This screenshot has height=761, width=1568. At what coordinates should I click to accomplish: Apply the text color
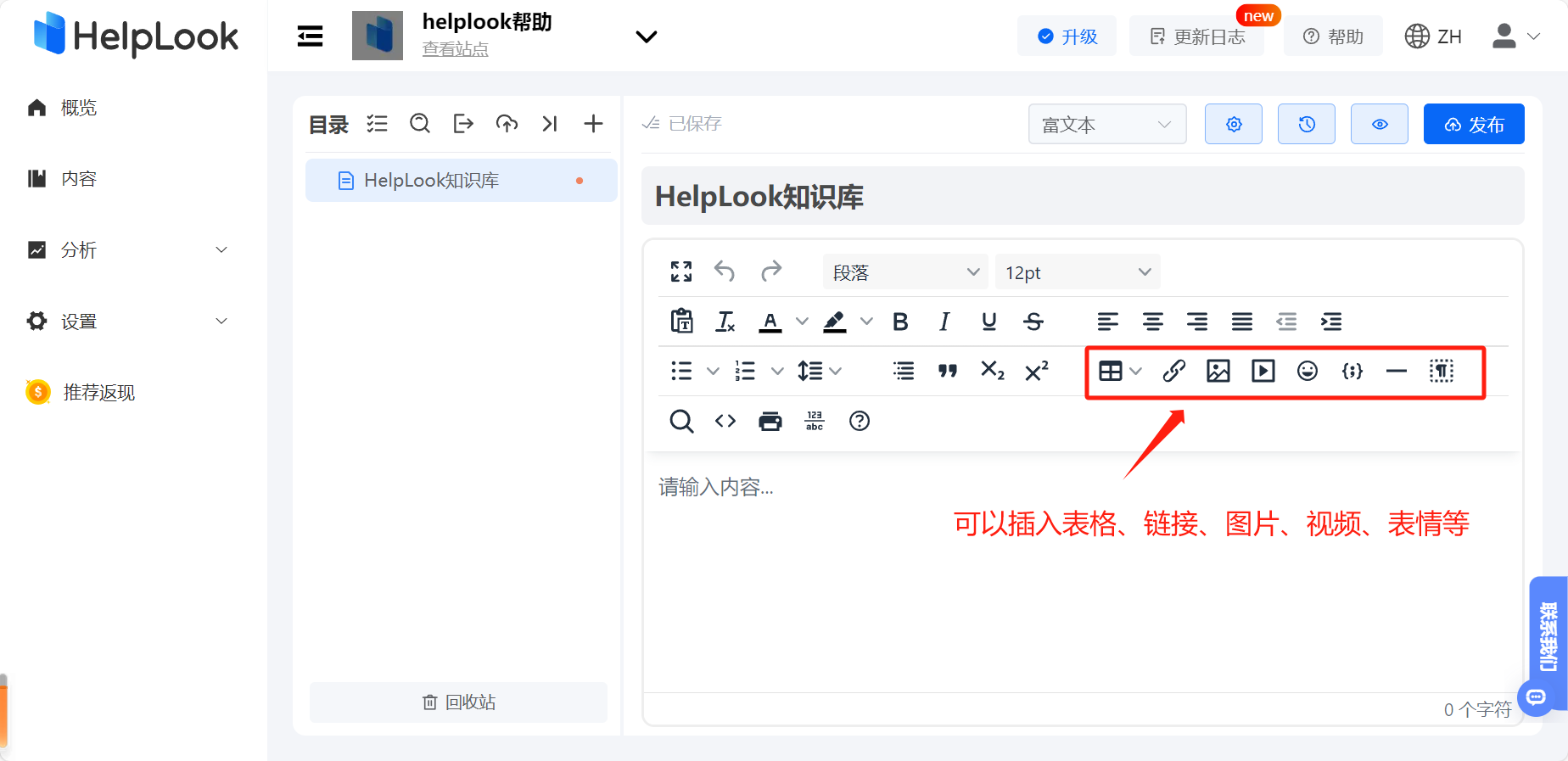point(770,322)
